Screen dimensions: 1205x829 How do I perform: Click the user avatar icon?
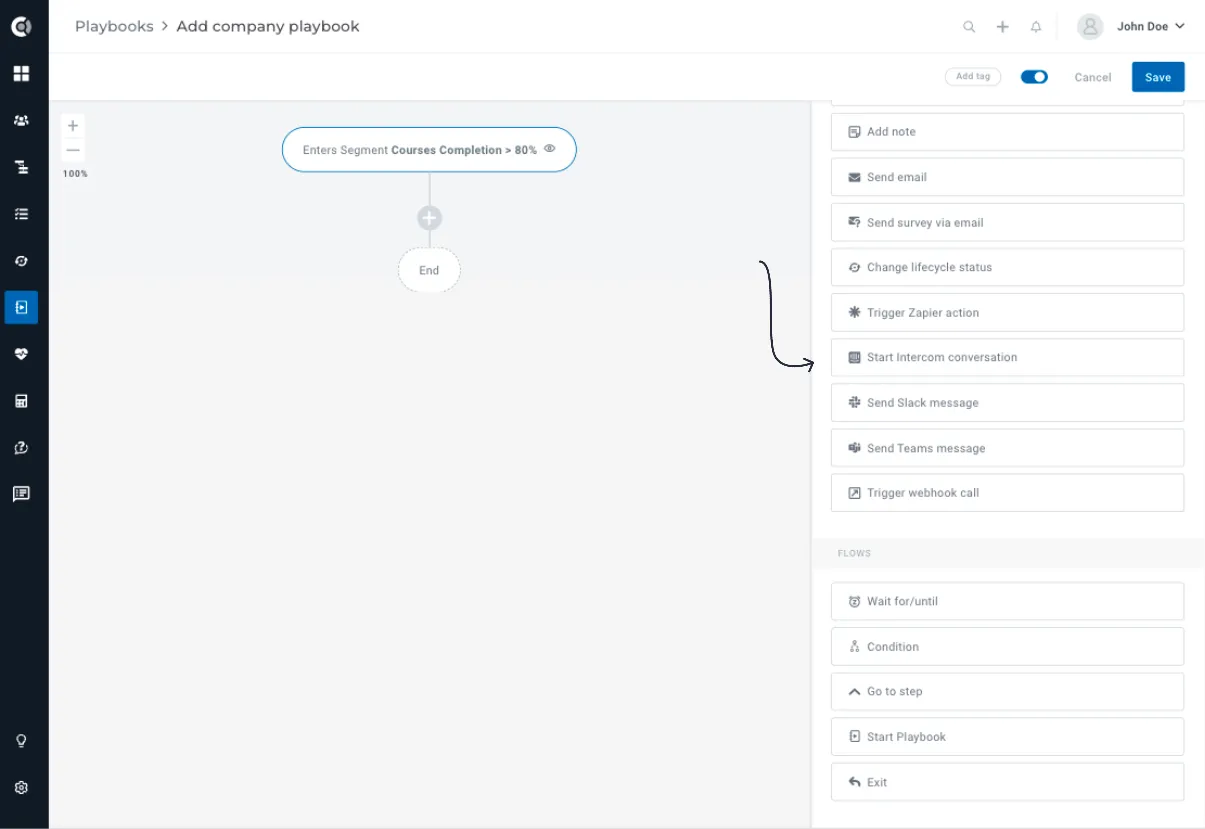tap(1090, 27)
